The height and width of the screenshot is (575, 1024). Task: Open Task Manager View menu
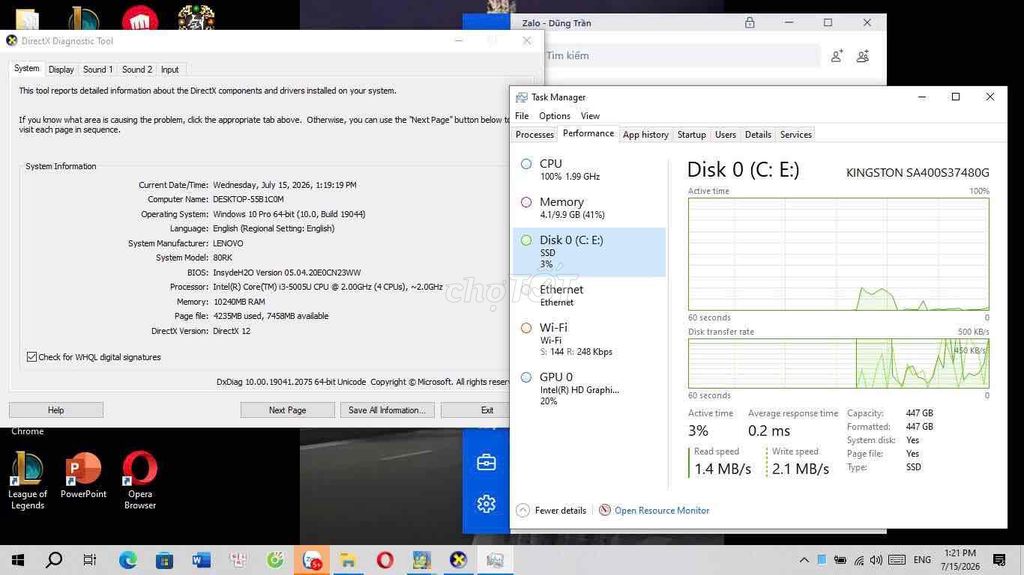(590, 116)
